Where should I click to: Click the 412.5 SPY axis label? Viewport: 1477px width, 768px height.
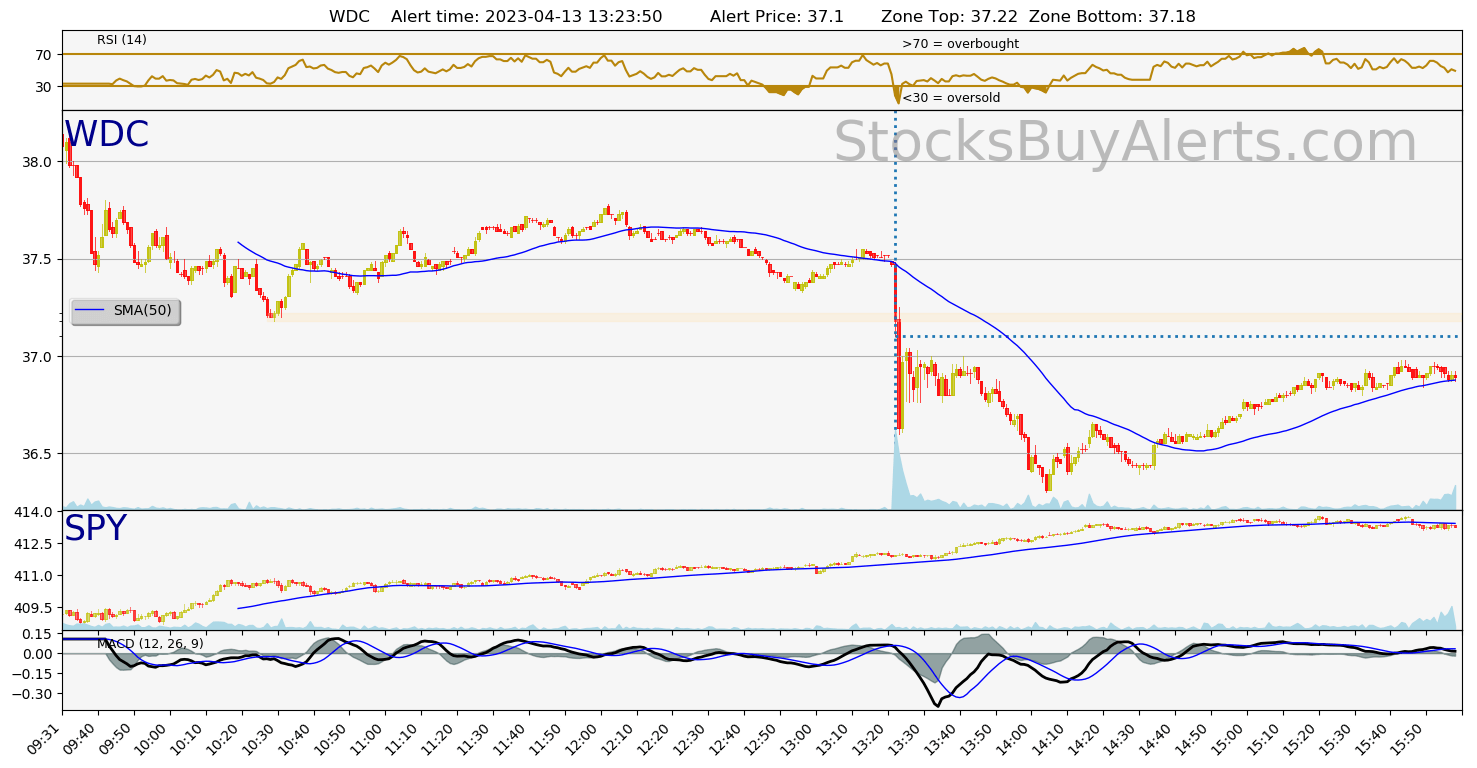(x=35, y=544)
